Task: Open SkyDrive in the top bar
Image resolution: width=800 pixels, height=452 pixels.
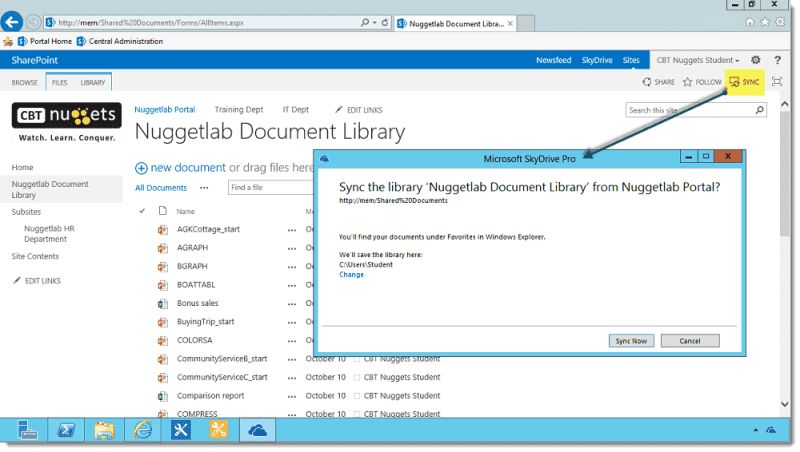Action: [597, 60]
